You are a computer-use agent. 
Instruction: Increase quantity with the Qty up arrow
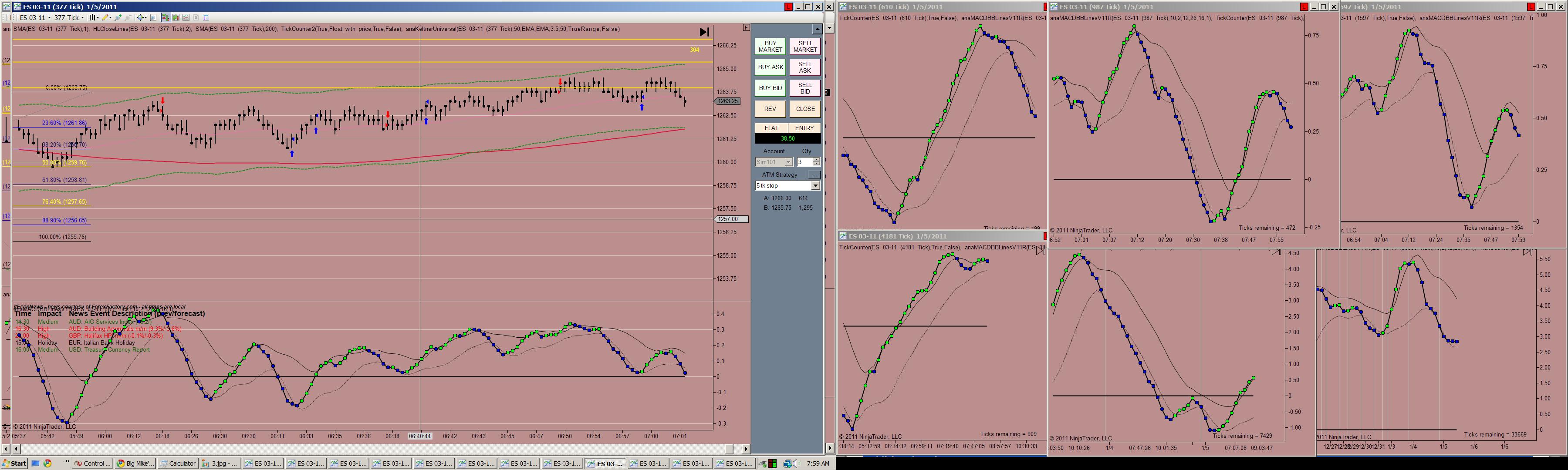816,160
